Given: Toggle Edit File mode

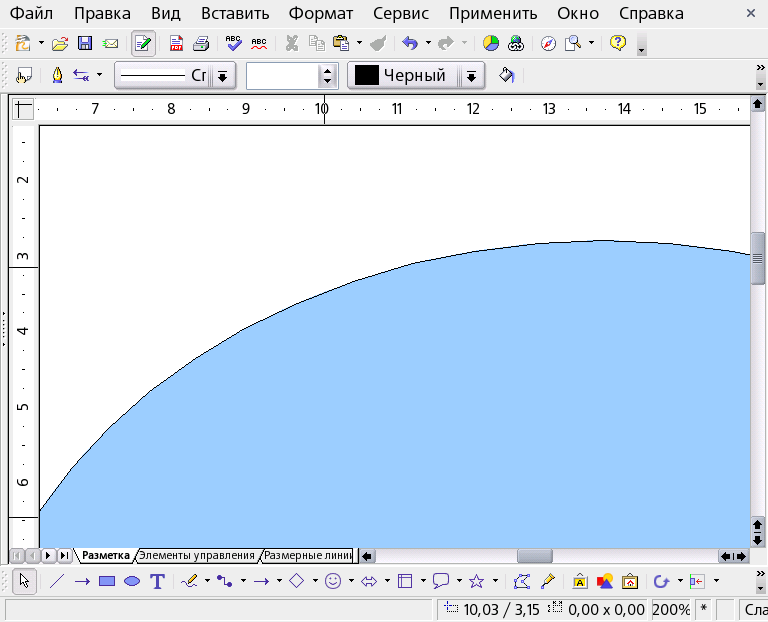Looking at the screenshot, I should pos(144,43).
